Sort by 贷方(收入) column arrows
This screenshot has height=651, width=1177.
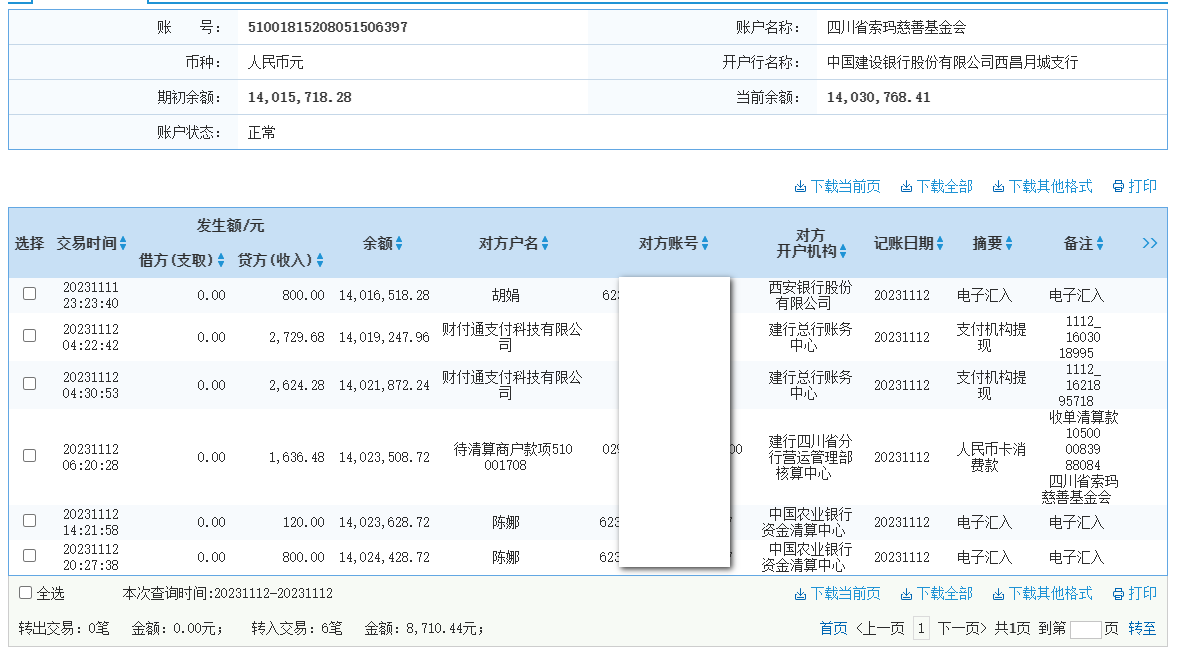click(320, 260)
